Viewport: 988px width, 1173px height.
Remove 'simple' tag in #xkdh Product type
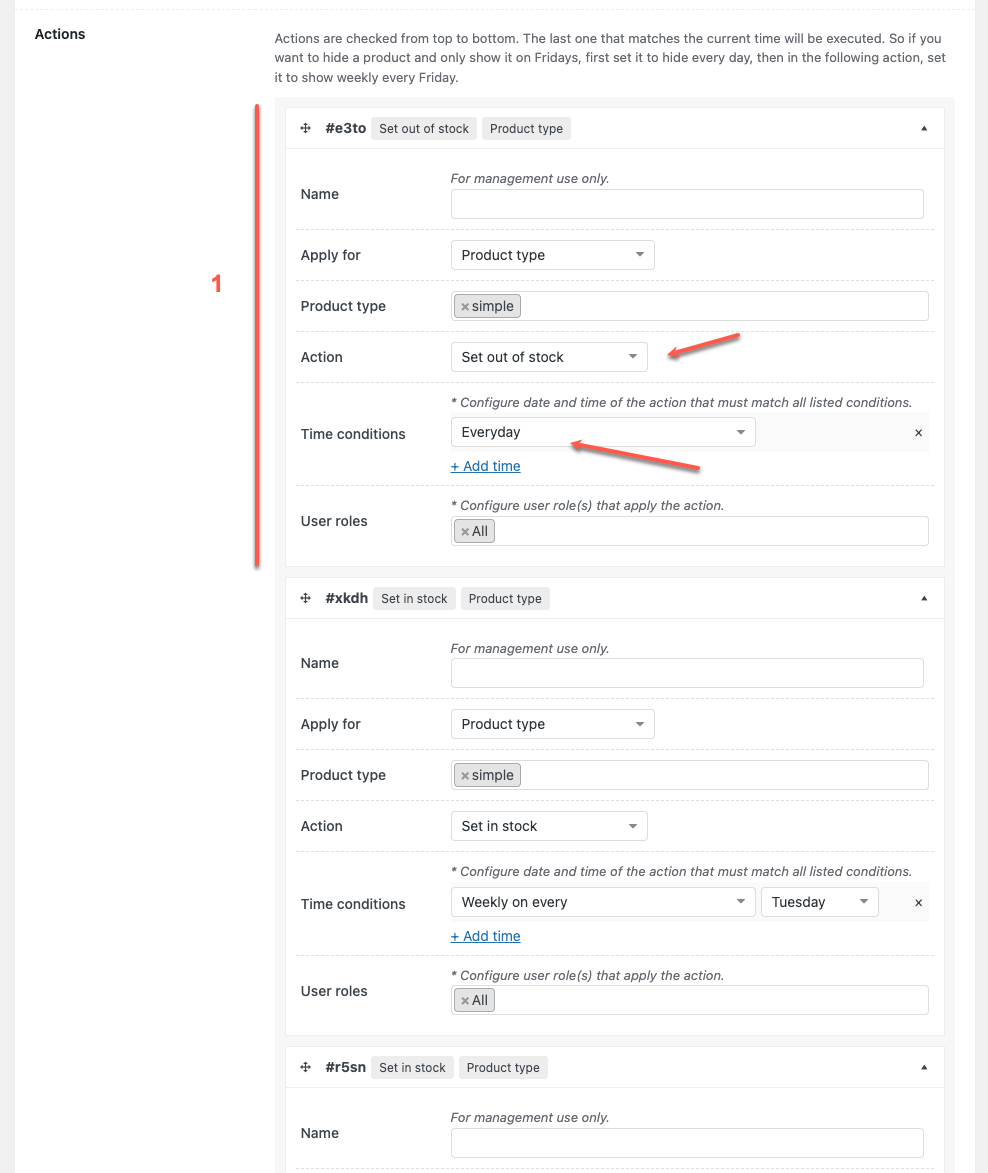click(465, 776)
